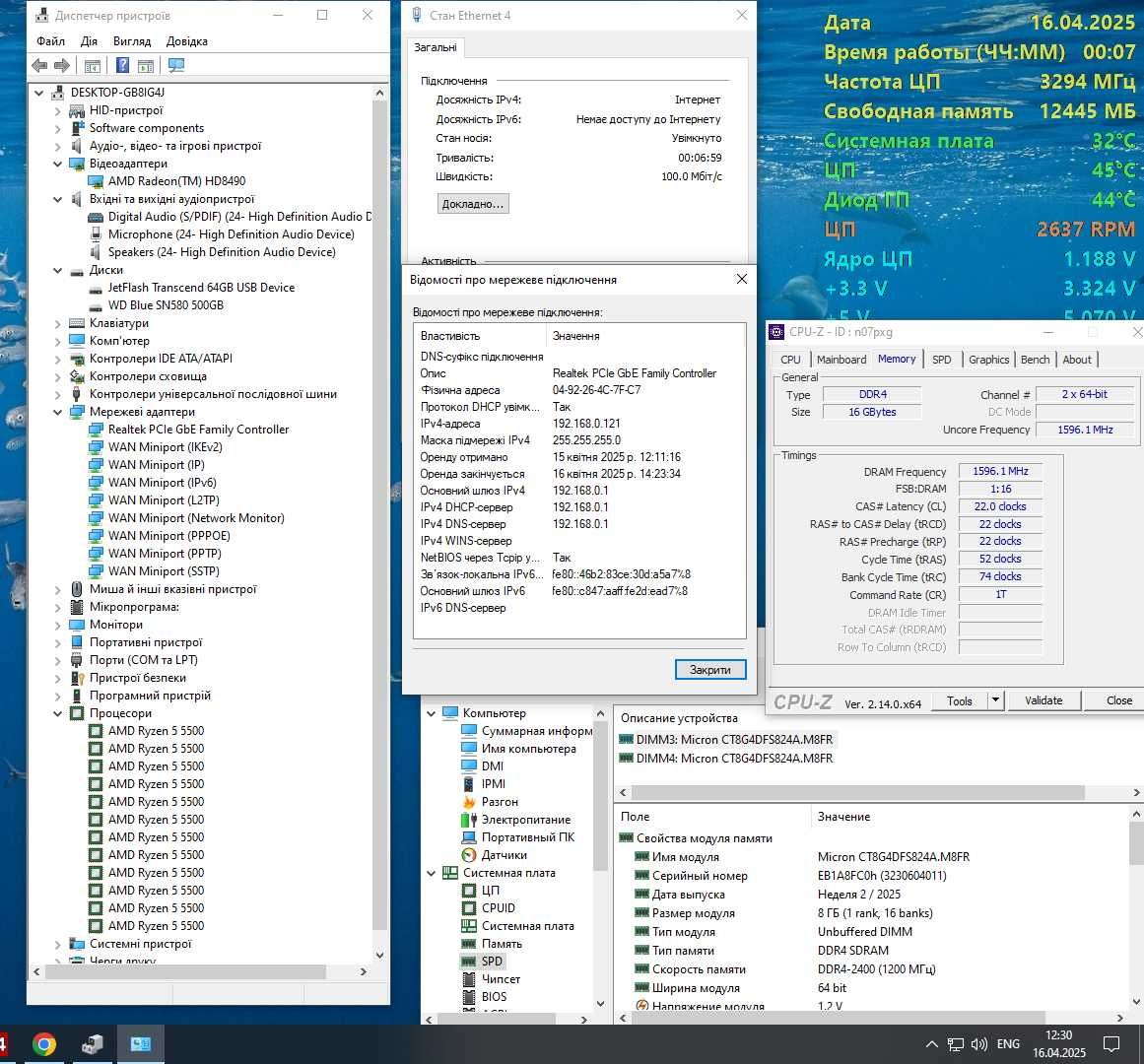The height and width of the screenshot is (1064, 1144).
Task: Select Датчики item in AIDA64 tree
Action: 505,855
